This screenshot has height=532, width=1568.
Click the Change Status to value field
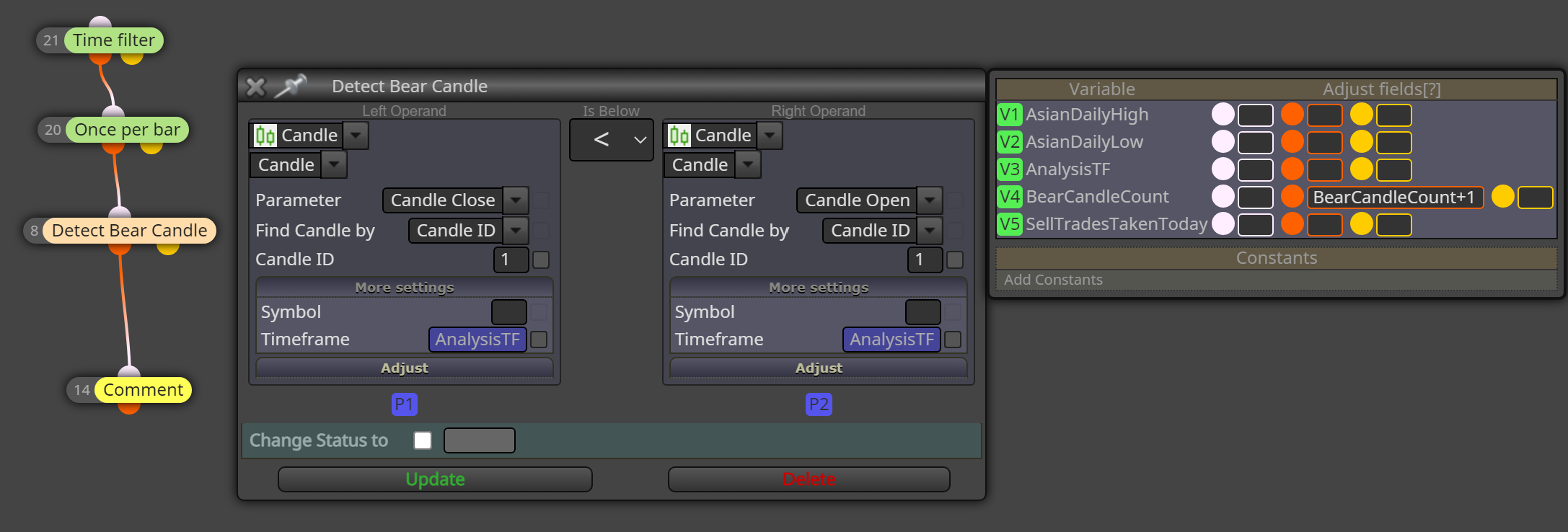pyautogui.click(x=480, y=440)
